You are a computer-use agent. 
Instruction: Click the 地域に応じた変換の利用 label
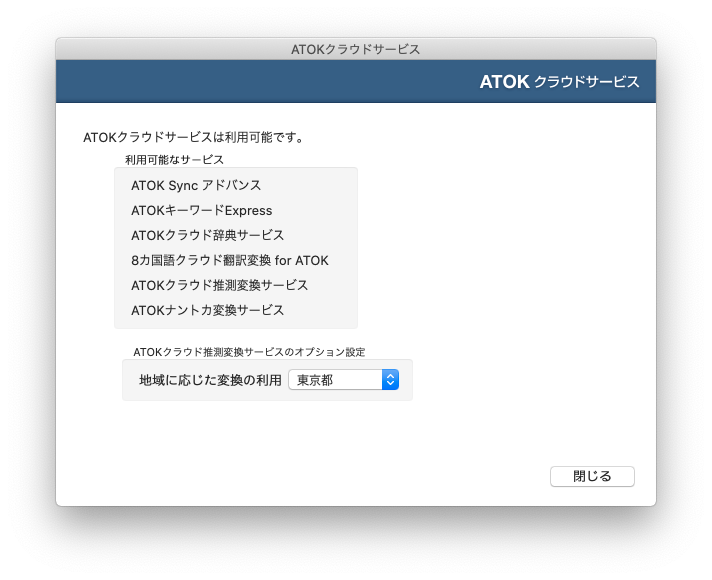click(x=210, y=380)
